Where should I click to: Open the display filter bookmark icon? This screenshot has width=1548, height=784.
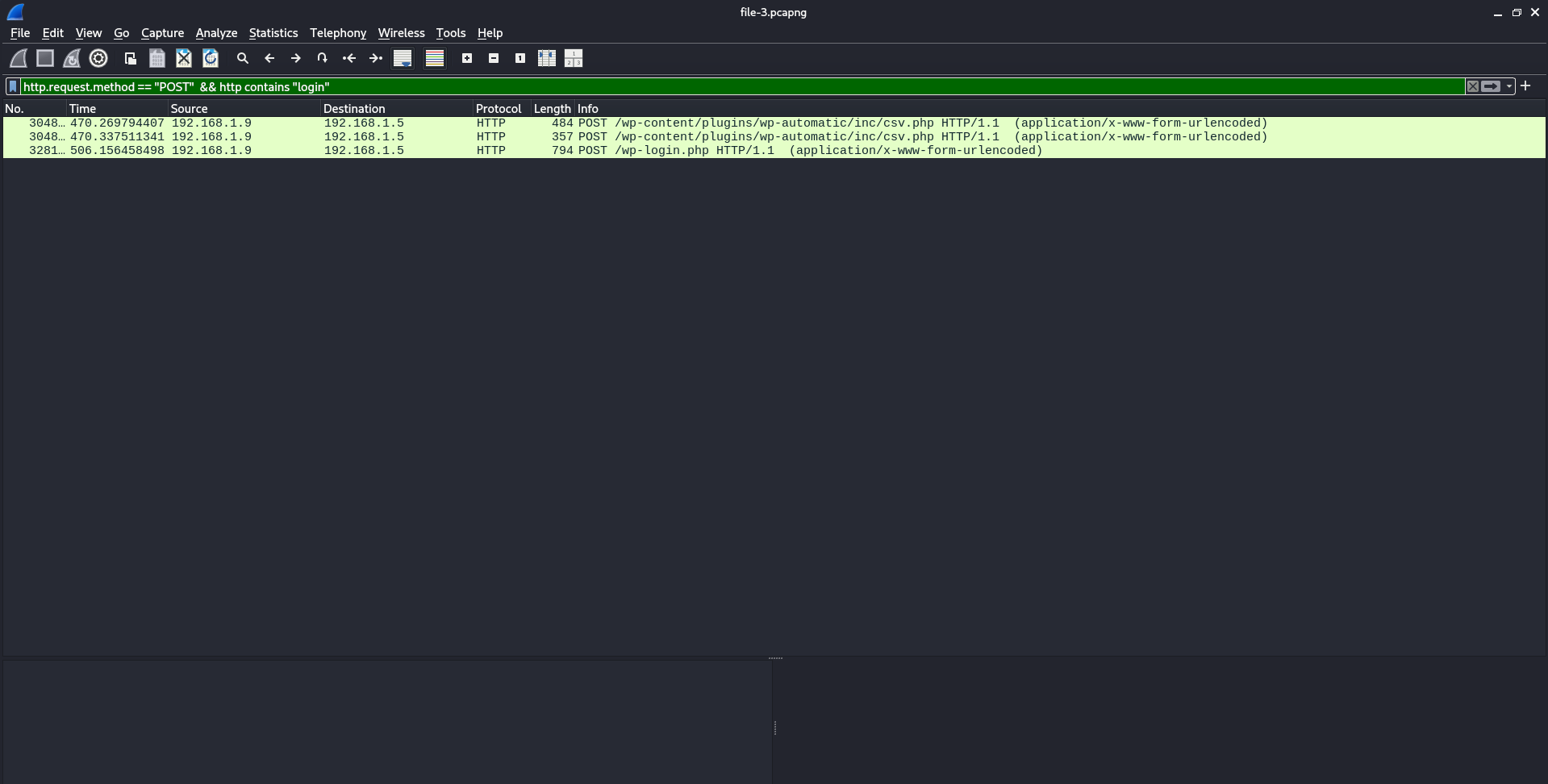[13, 86]
